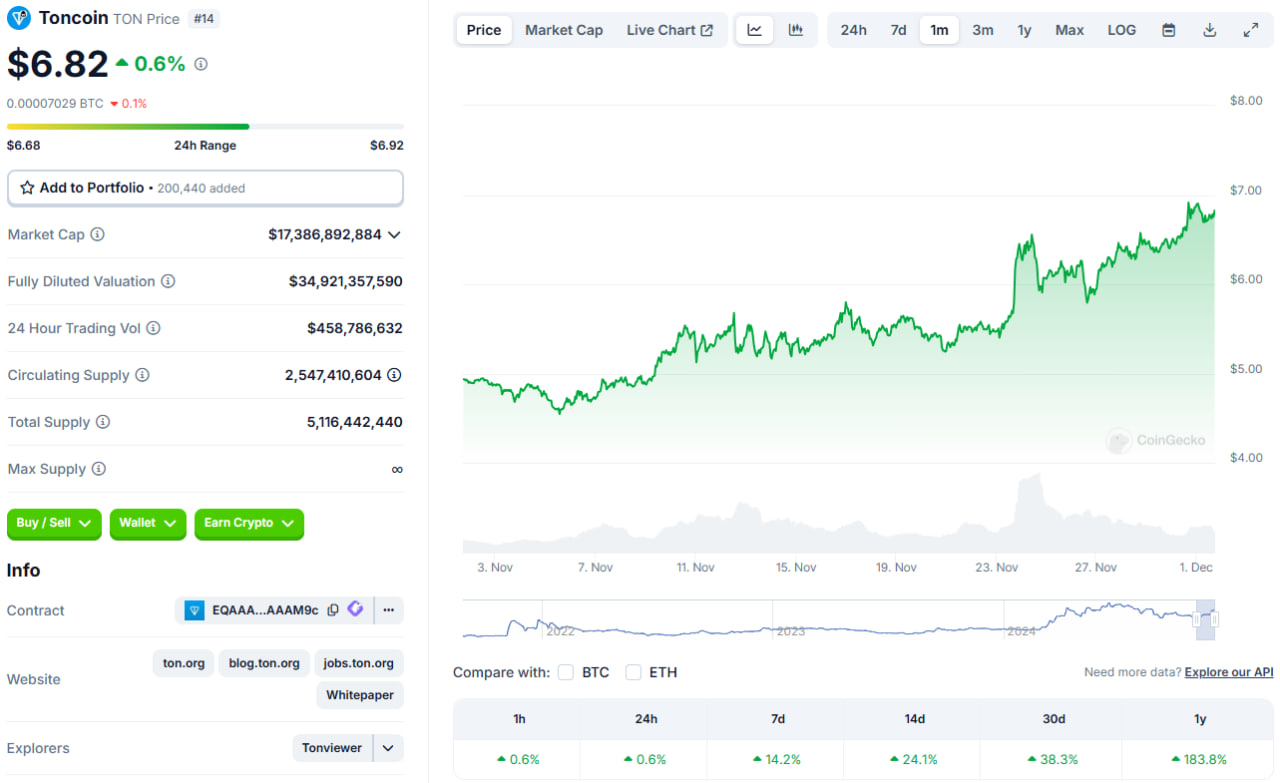Open the Tonviewer explorer link

[332, 748]
